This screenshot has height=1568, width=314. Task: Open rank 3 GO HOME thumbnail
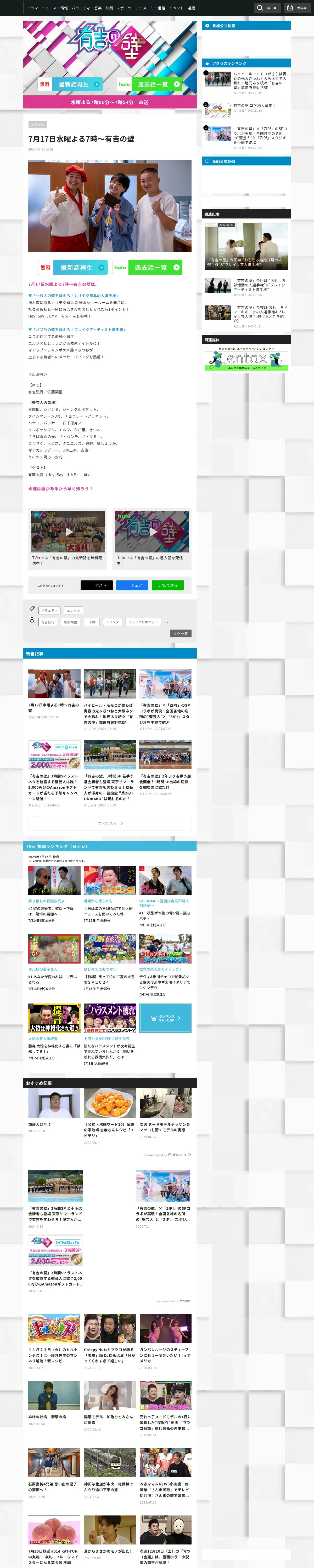(x=165, y=880)
